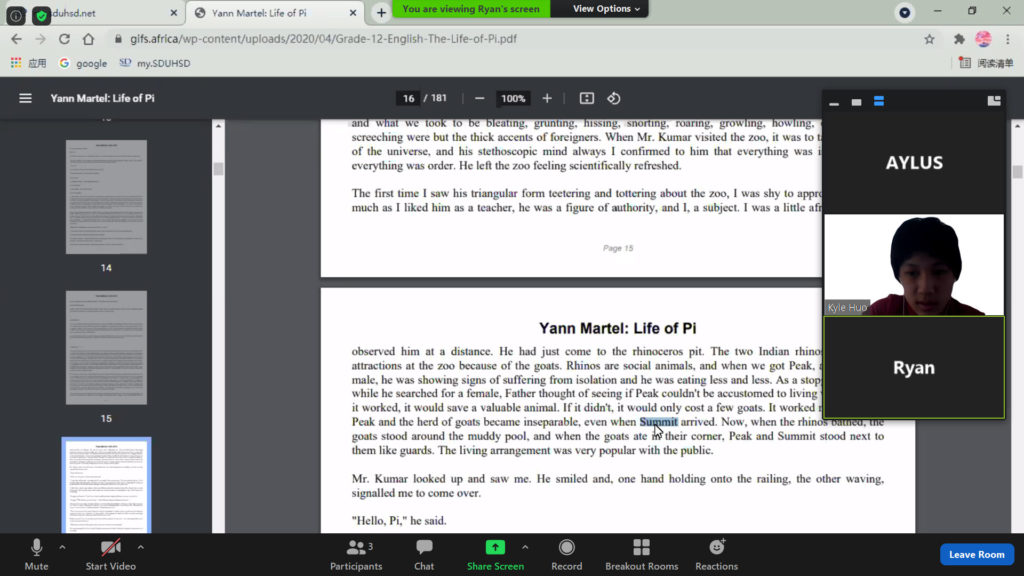
Task: Click Ryan's participant tile
Action: coord(914,367)
